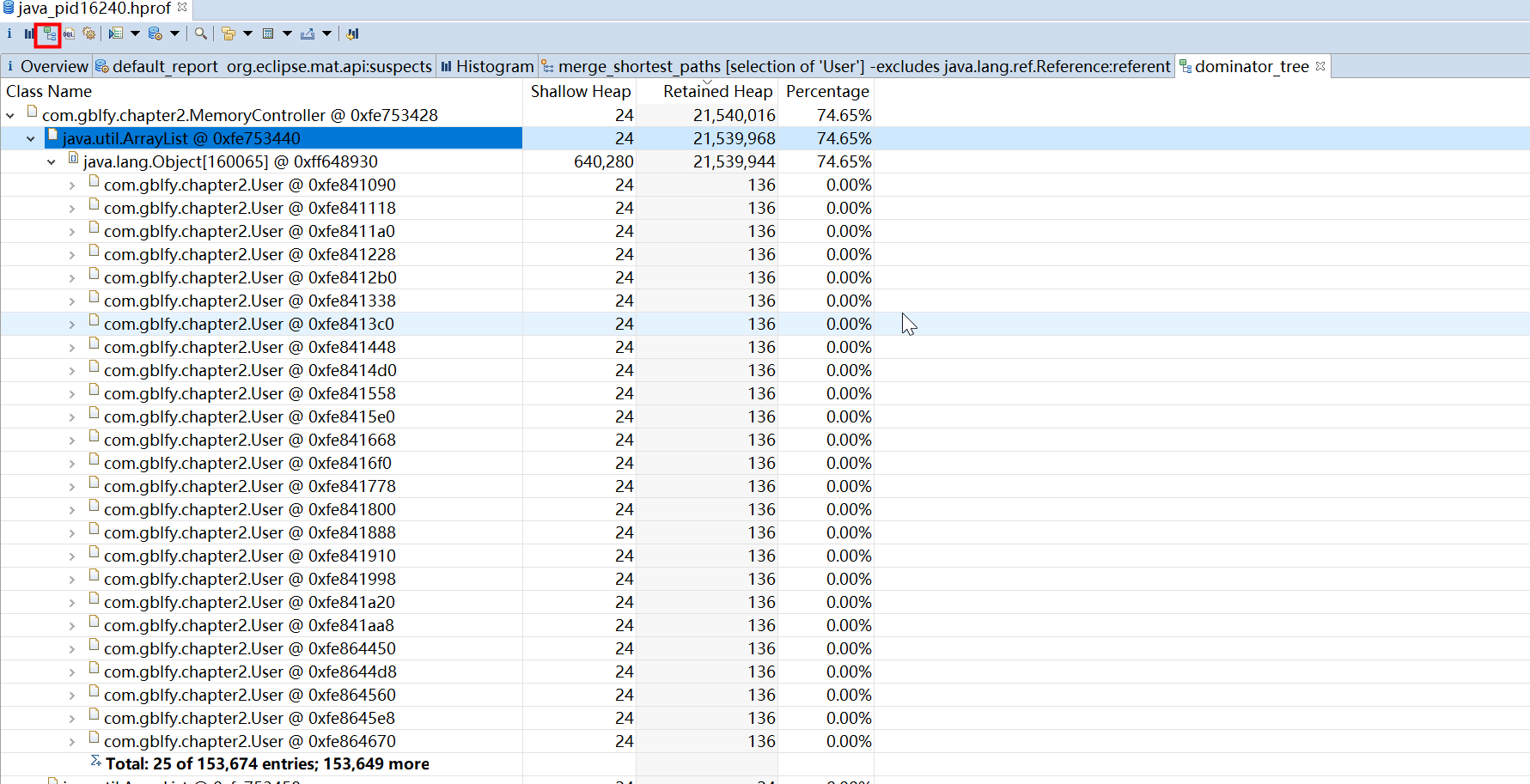Image resolution: width=1530 pixels, height=784 pixels.
Task: Click the object icon of MemoryController row
Action: click(32, 112)
